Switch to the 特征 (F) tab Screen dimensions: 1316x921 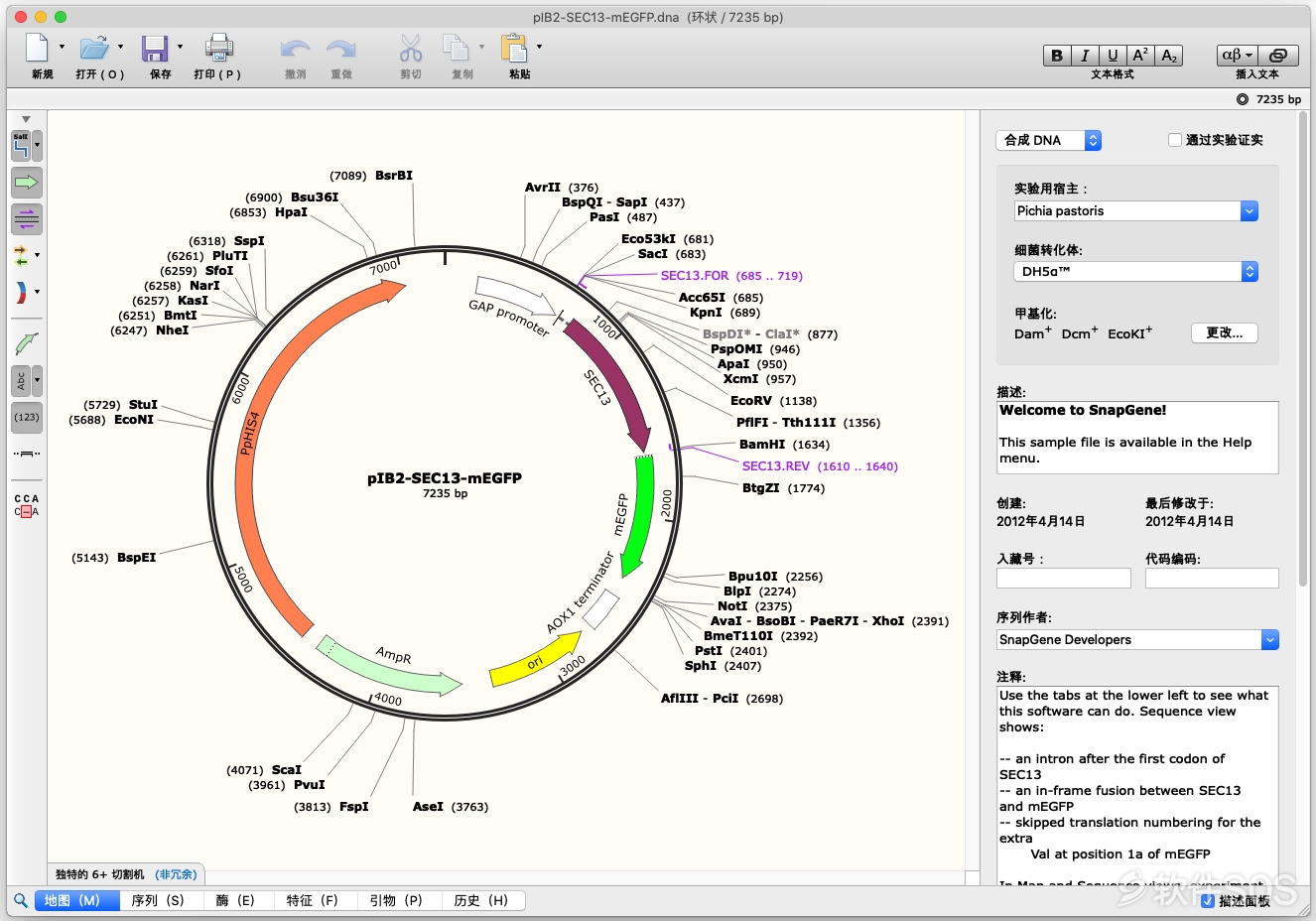[313, 900]
